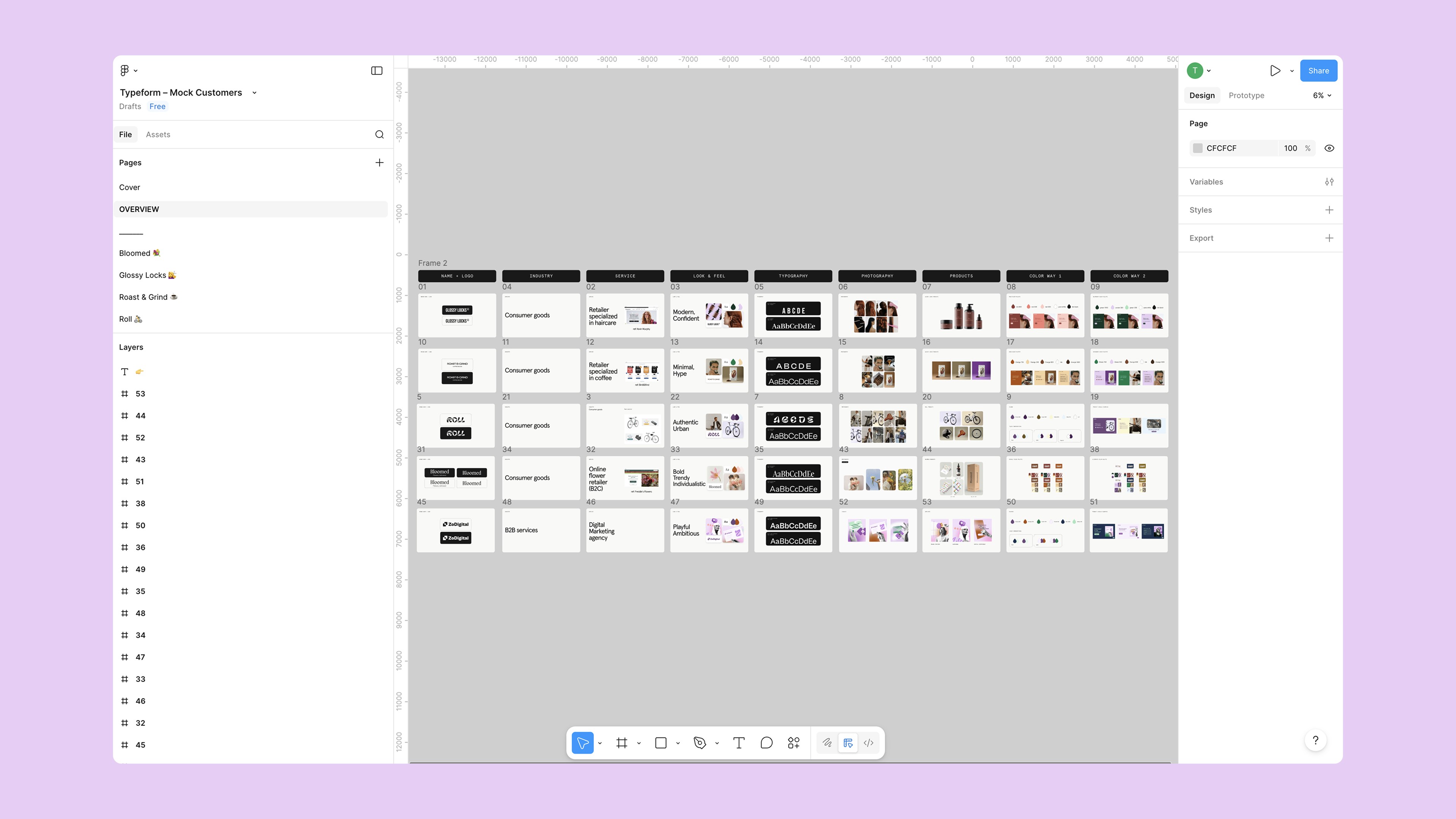Open the Glossy Locks page

pos(147,275)
